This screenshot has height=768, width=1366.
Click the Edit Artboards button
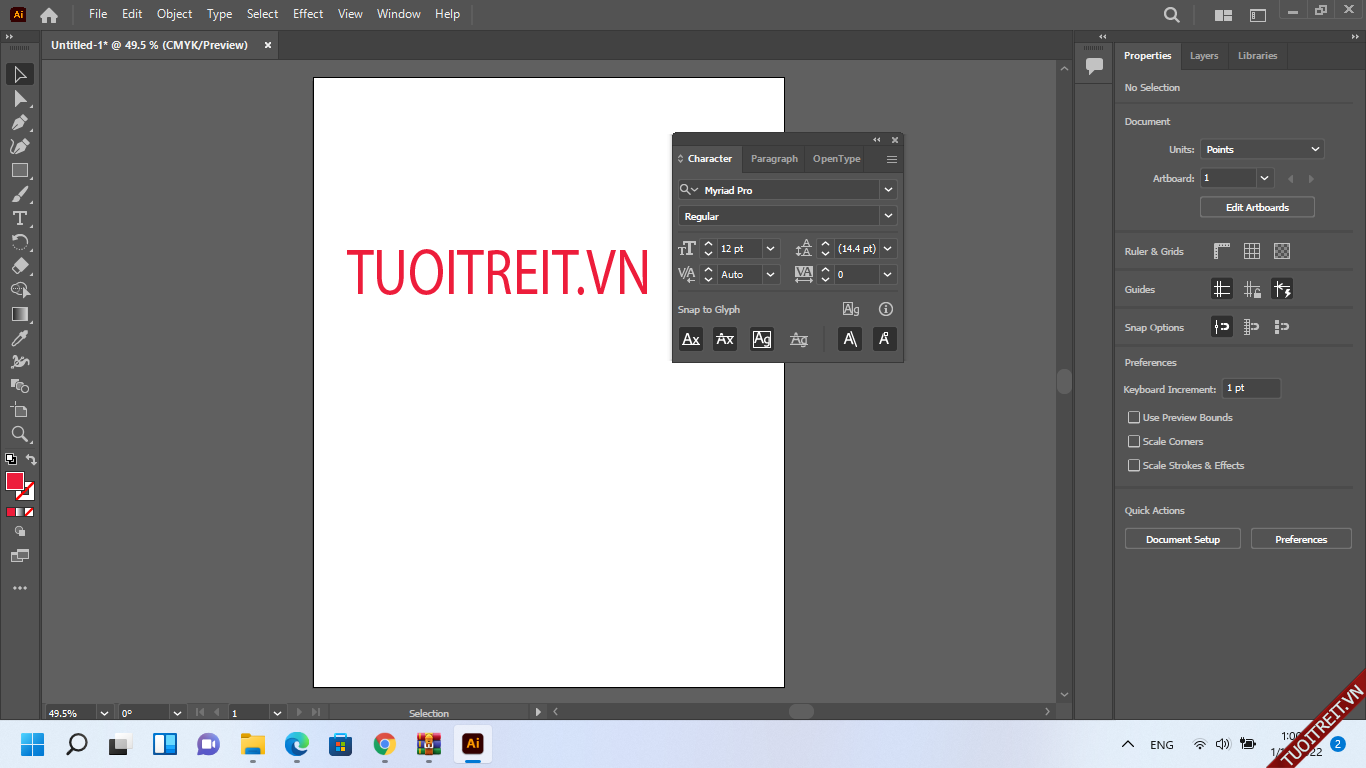point(1257,207)
